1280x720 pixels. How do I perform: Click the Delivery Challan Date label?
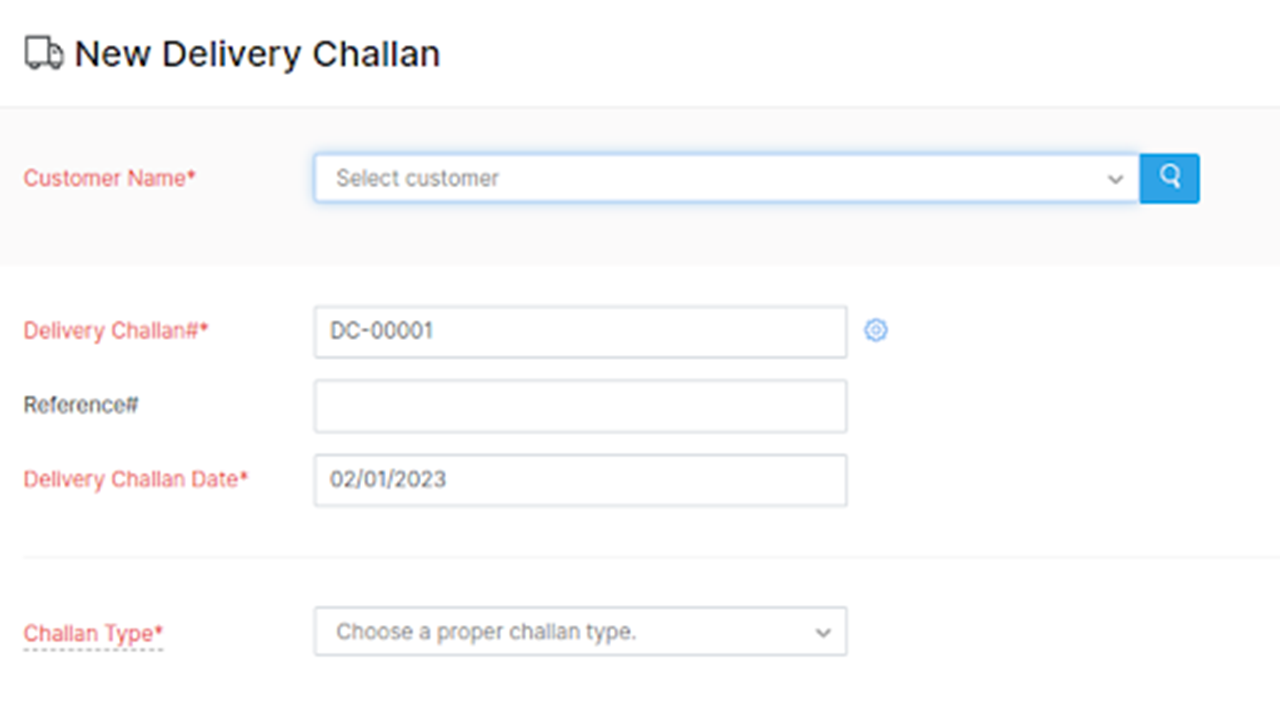point(135,479)
